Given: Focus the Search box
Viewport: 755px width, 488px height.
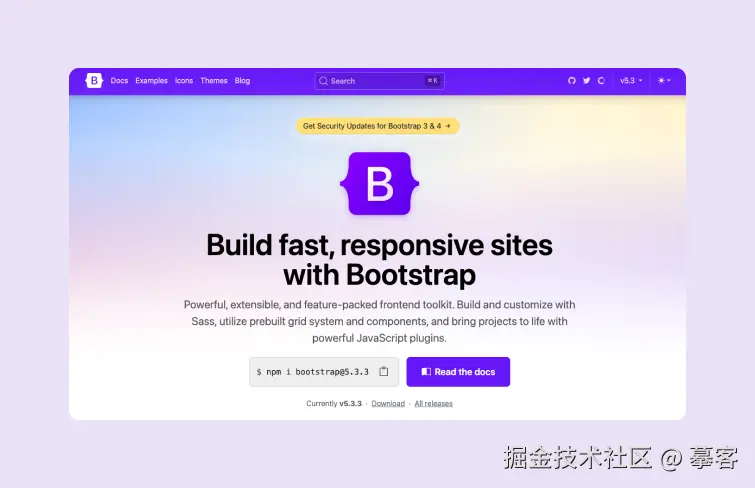Looking at the screenshot, I should 379,81.
